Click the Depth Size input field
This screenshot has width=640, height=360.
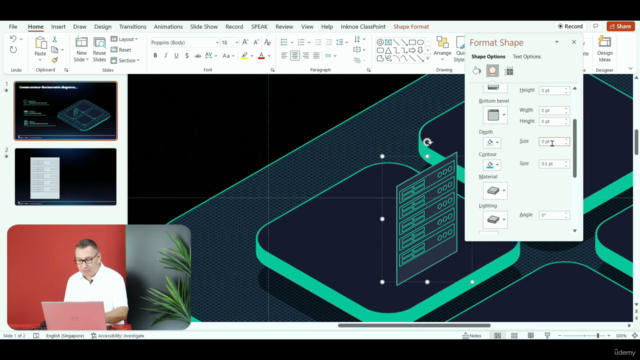click(x=554, y=142)
